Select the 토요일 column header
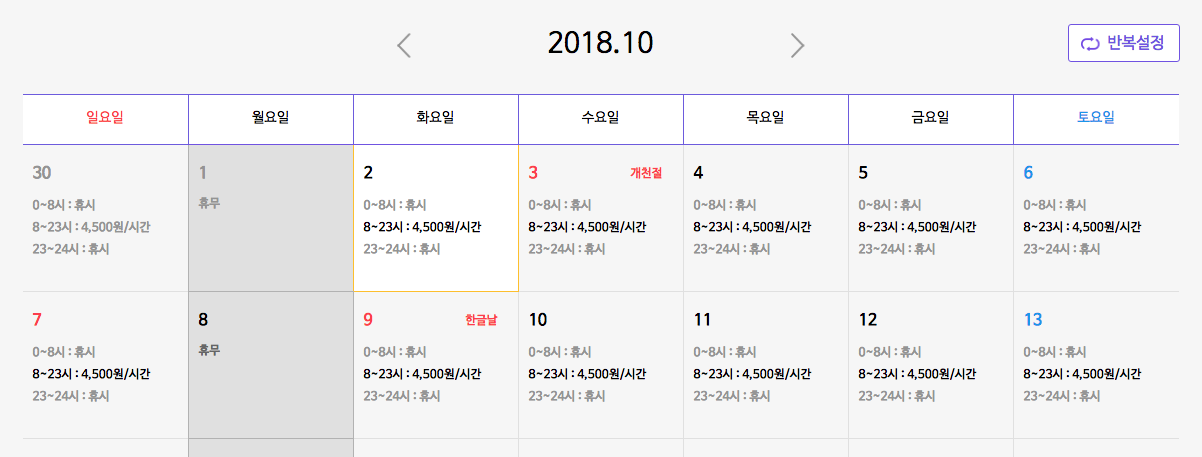This screenshot has height=457, width=1202. coord(1096,119)
